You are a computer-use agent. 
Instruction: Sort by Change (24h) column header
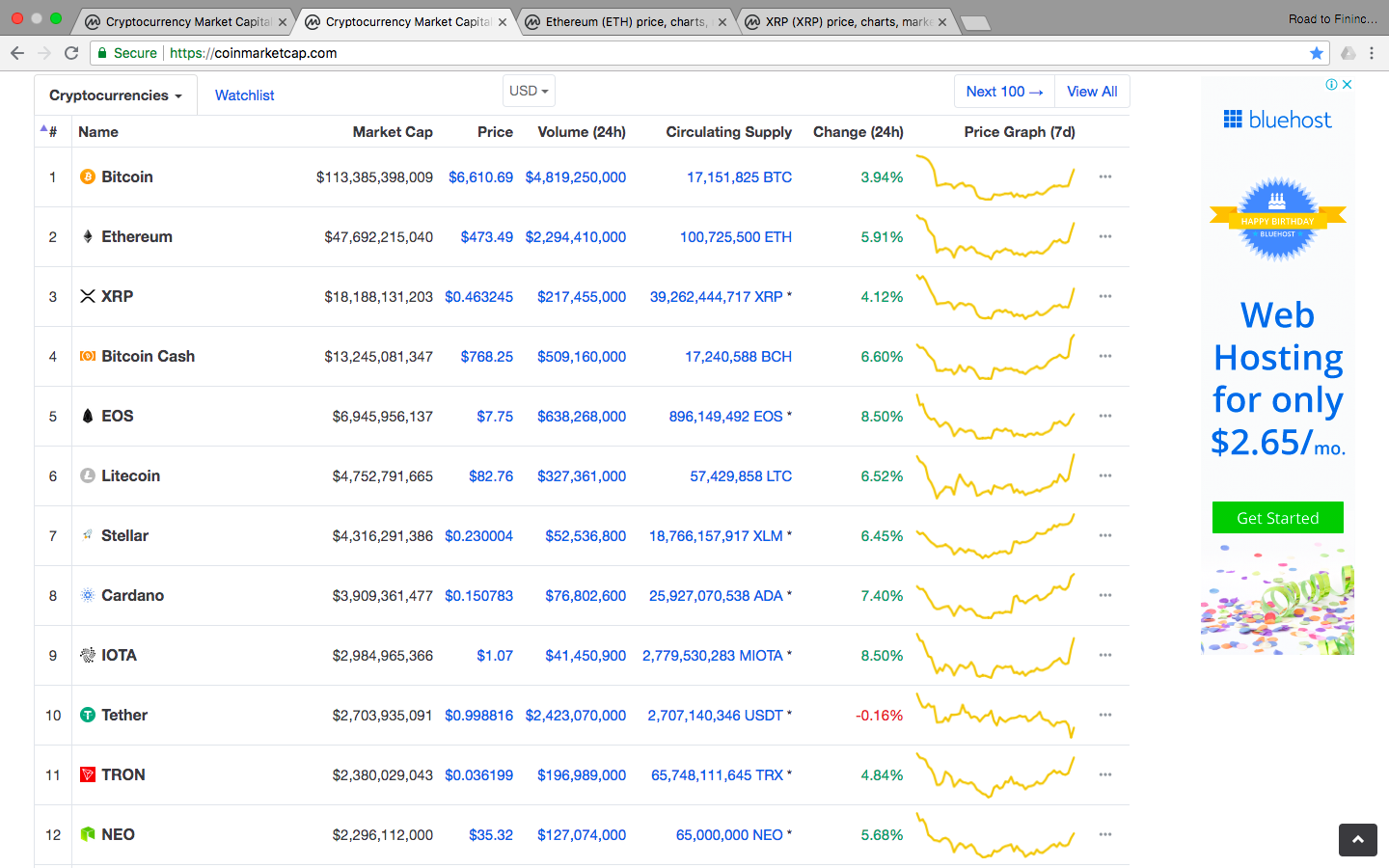pyautogui.click(x=858, y=132)
